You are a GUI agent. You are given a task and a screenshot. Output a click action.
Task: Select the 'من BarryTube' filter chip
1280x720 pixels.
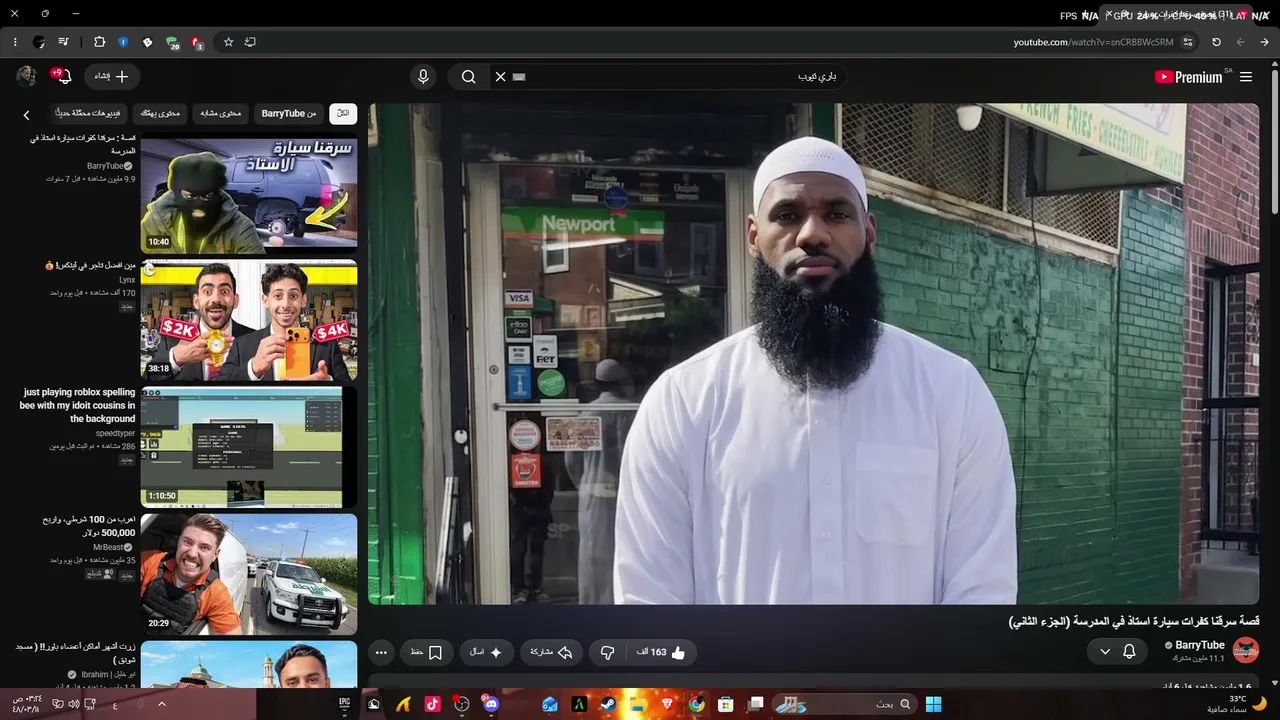pos(289,113)
